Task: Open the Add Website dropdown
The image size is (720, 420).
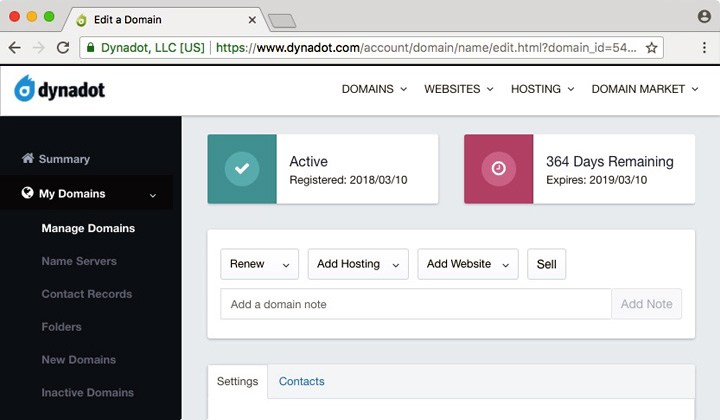Action: pyautogui.click(x=468, y=264)
